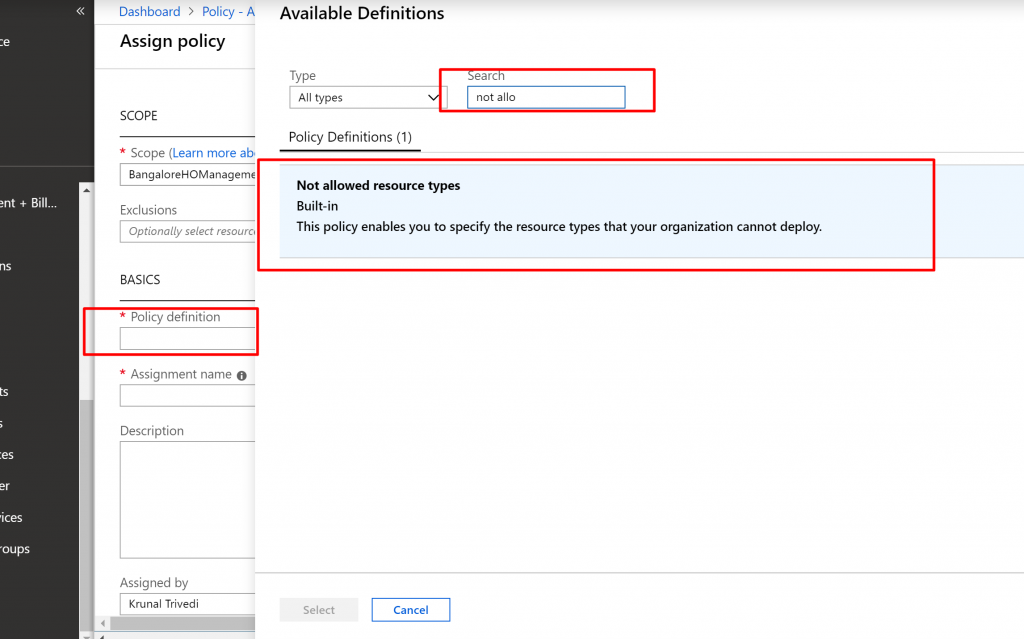The height and width of the screenshot is (639, 1024).
Task: Click the Search box containing 'not allo'
Action: pos(546,97)
